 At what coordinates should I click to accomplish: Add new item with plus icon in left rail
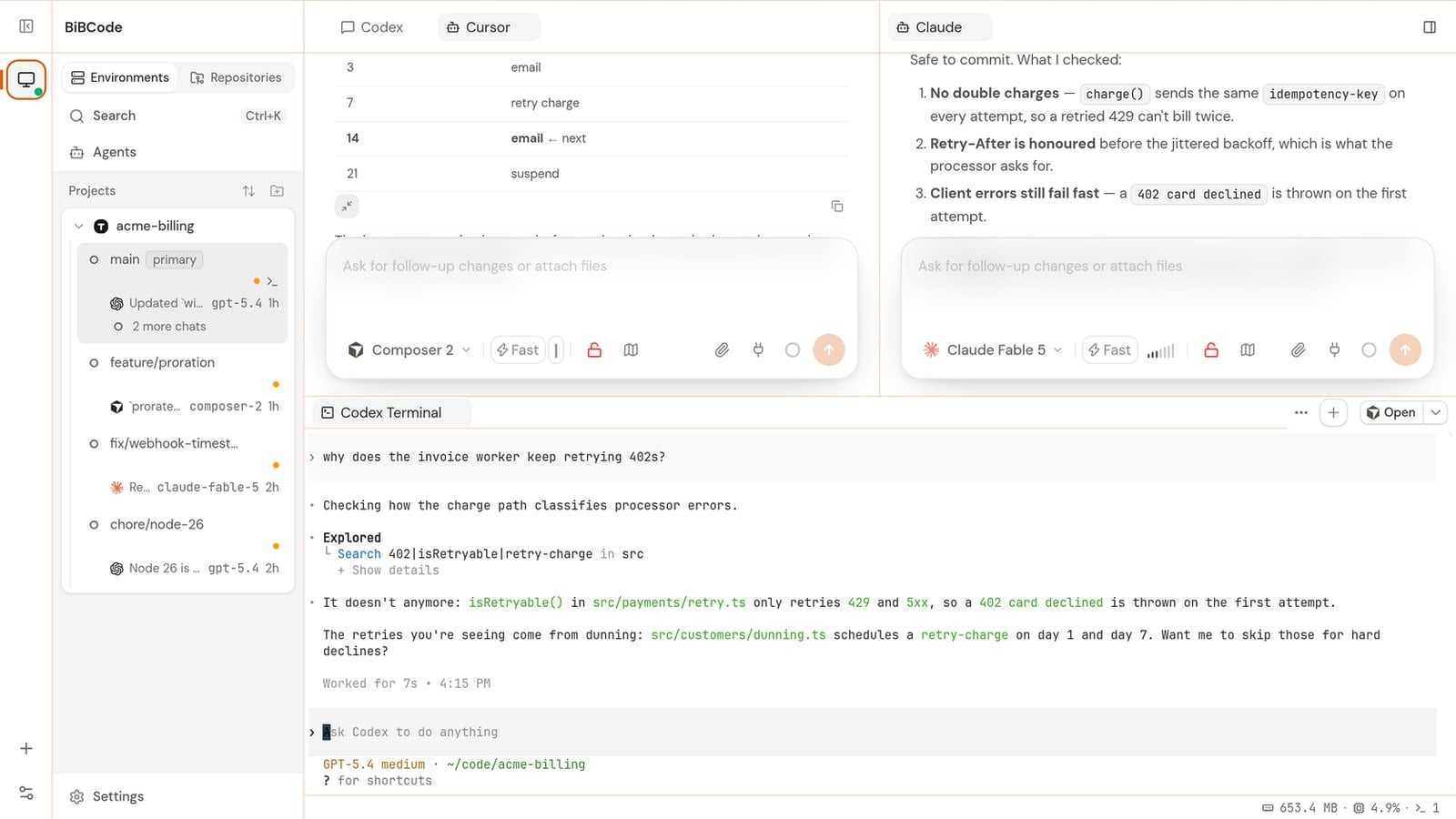point(26,748)
